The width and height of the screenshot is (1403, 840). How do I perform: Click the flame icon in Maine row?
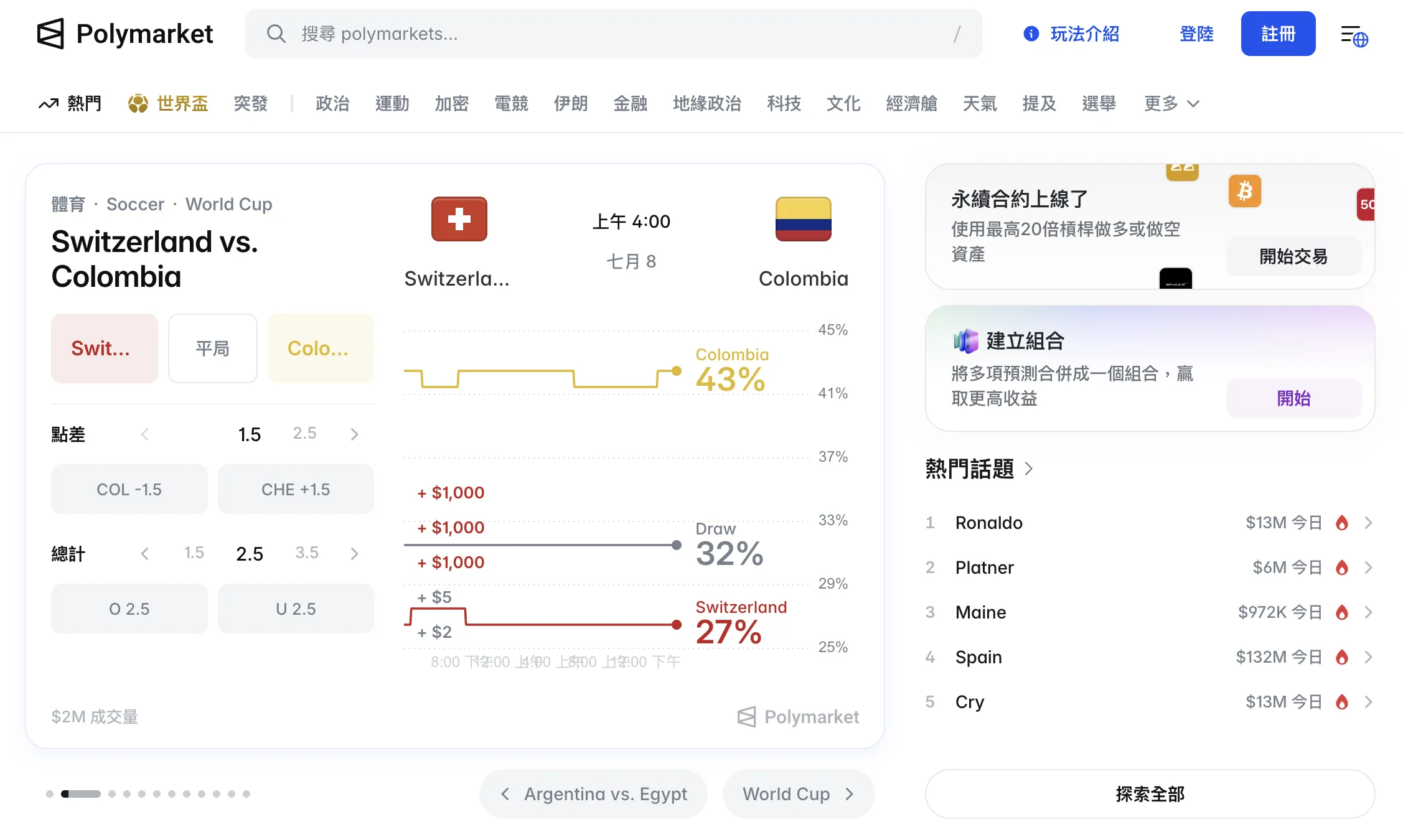1342,612
